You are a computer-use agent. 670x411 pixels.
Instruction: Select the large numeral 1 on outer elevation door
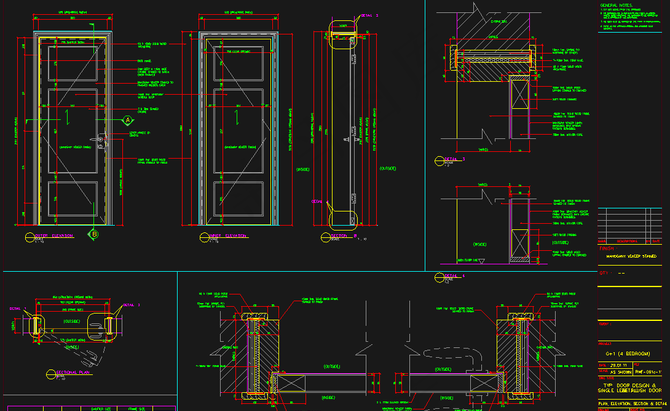click(67, 117)
